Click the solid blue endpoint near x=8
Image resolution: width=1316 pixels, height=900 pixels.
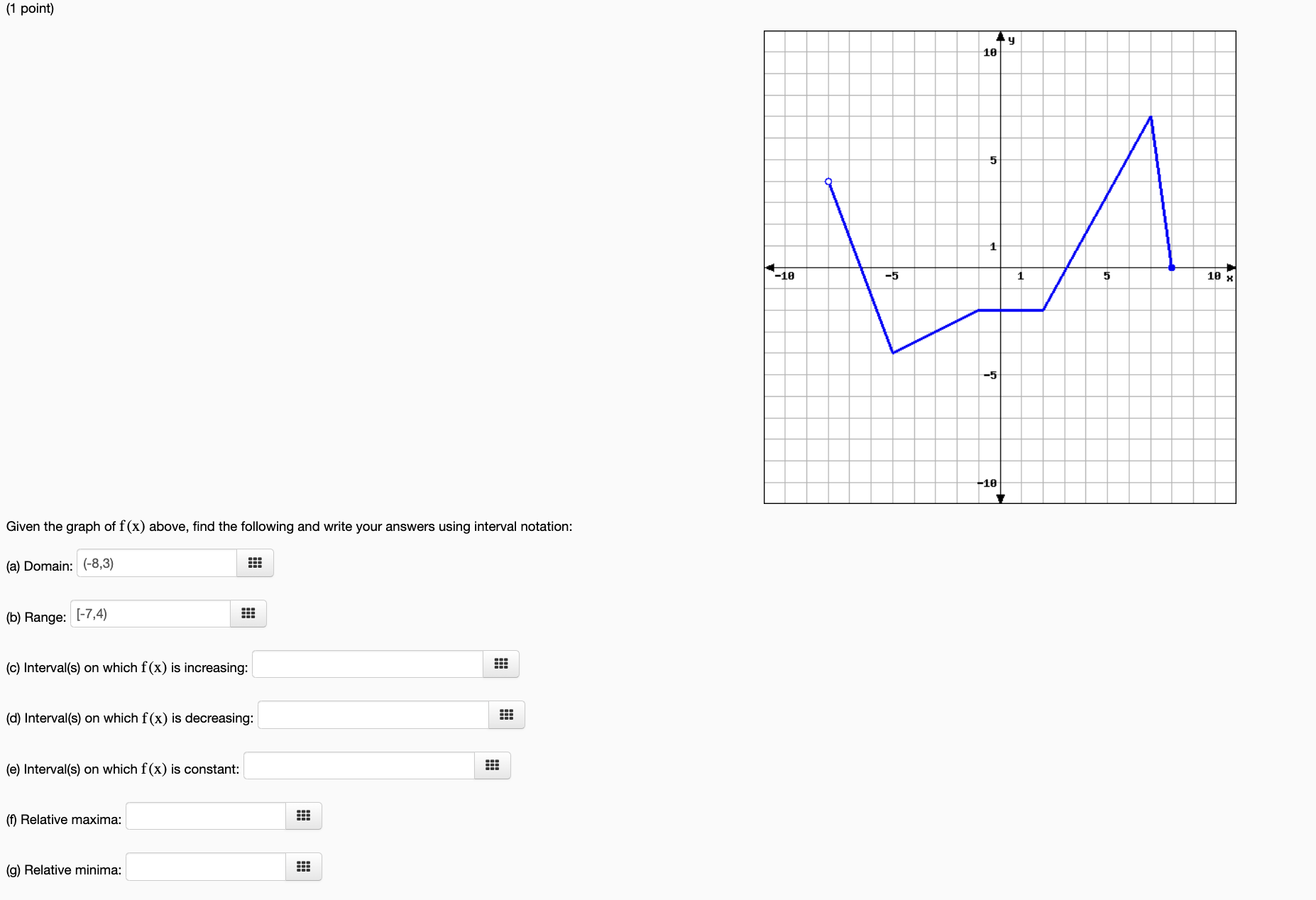pyautogui.click(x=1170, y=268)
